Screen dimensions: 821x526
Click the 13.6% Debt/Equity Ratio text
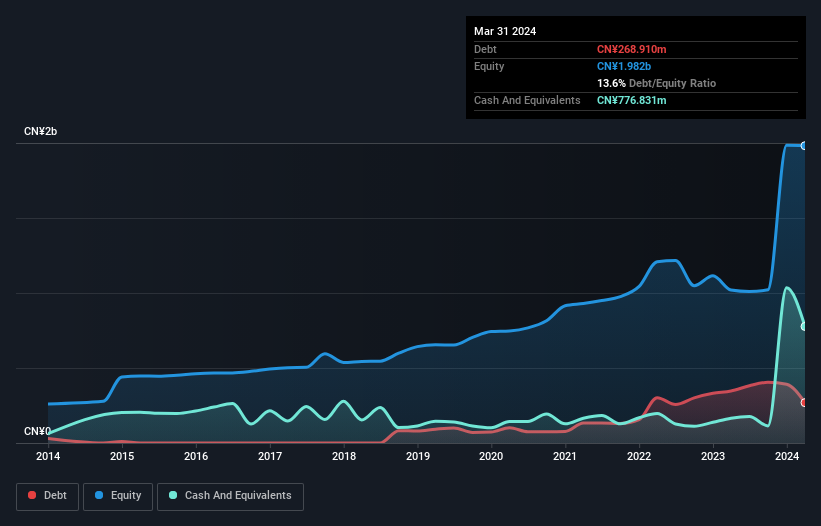pos(657,83)
